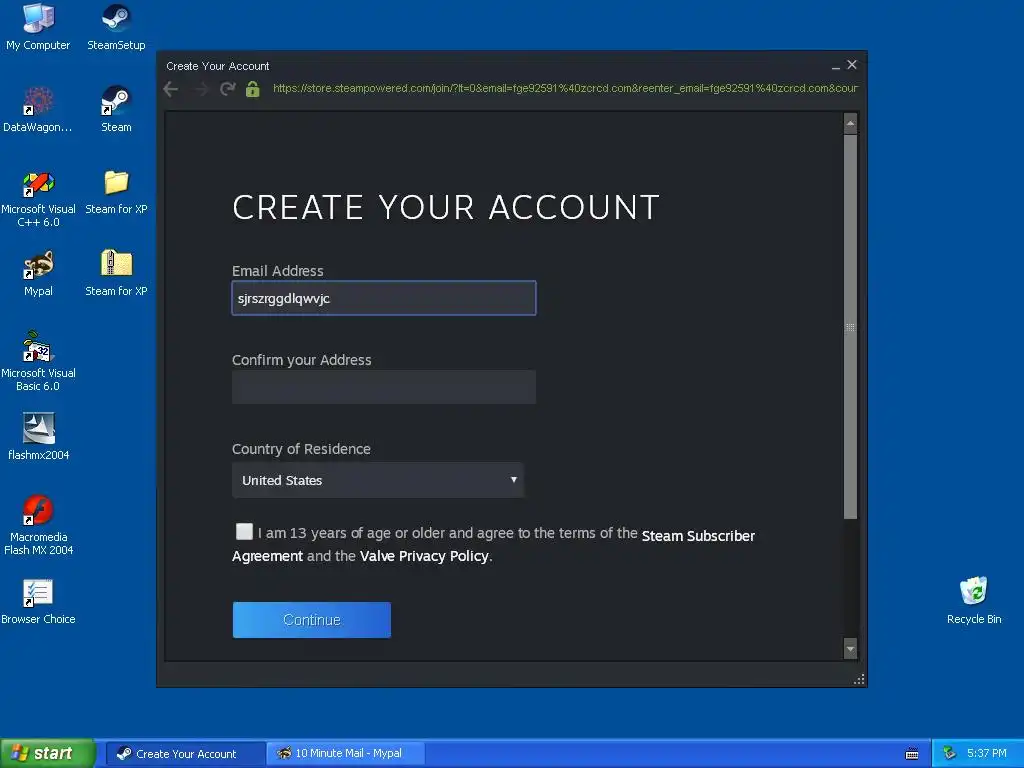Viewport: 1024px width, 768px height.
Task: Click the system tray network icon
Action: pos(950,754)
